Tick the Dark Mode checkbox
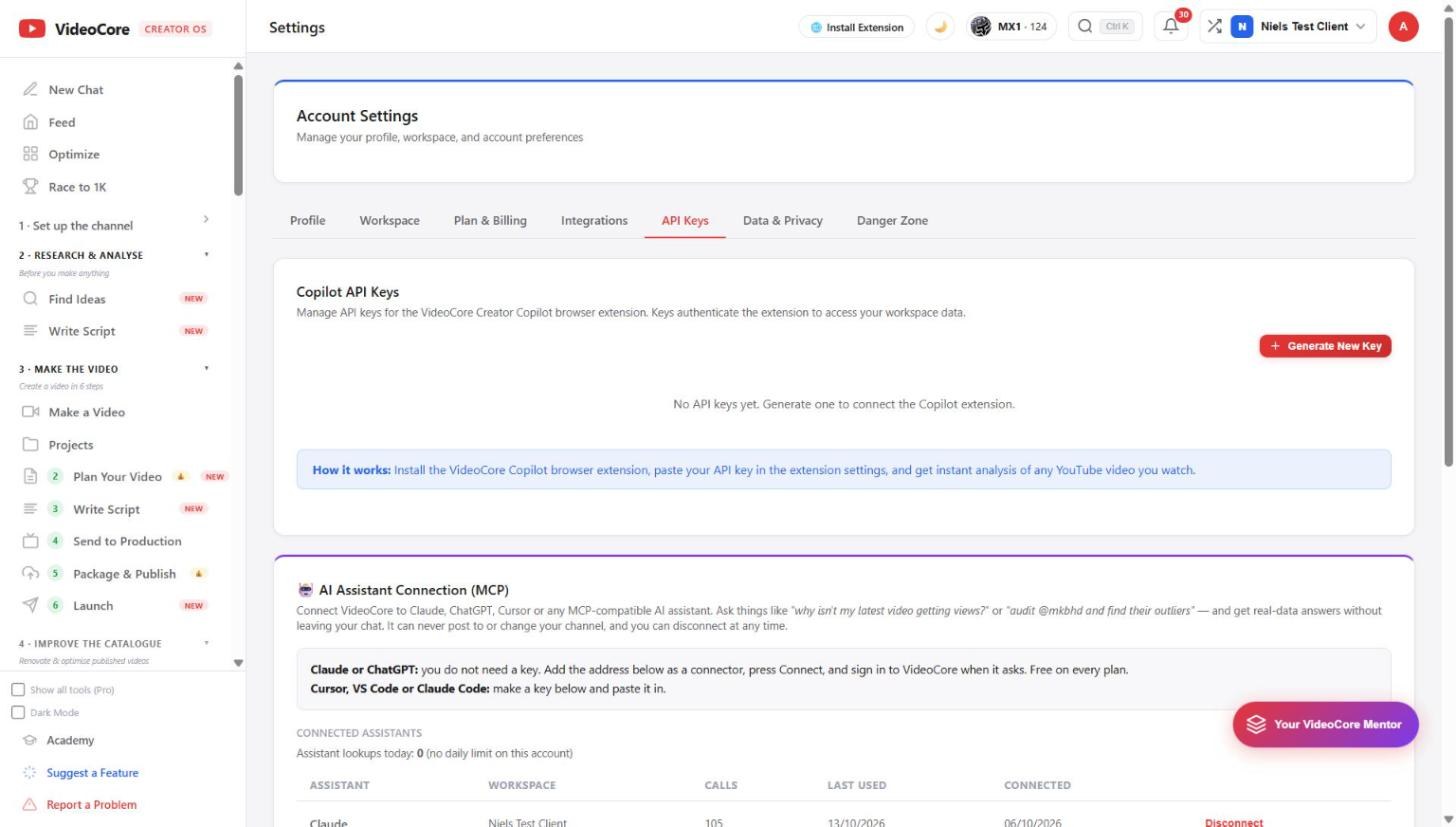 18,713
